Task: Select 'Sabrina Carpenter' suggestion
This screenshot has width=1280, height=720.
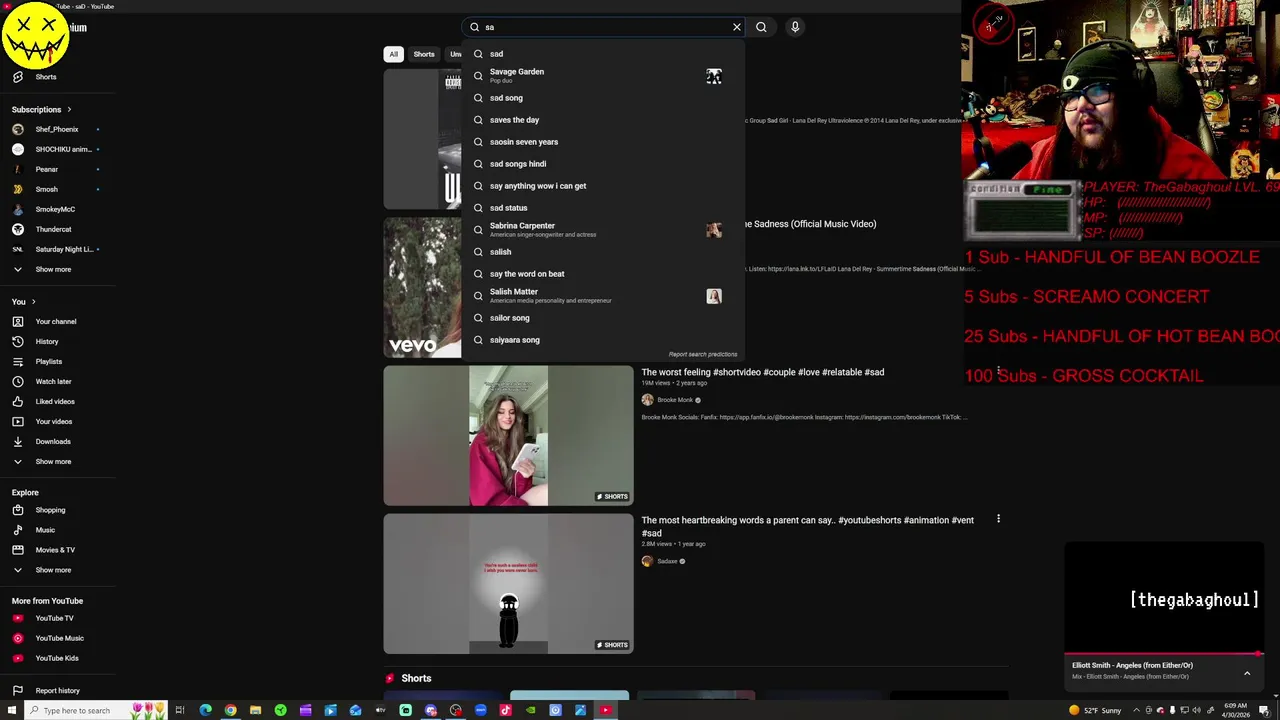Action: click(604, 230)
